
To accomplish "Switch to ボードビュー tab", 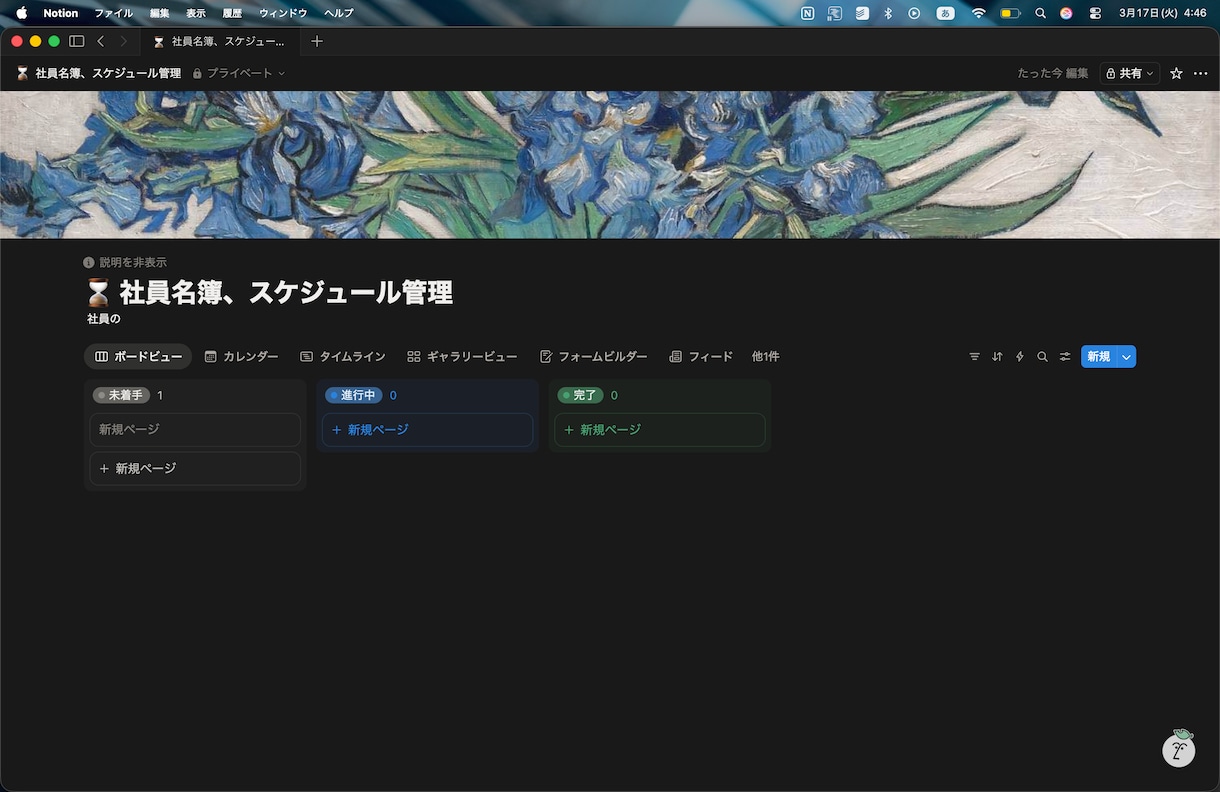I will coord(138,356).
